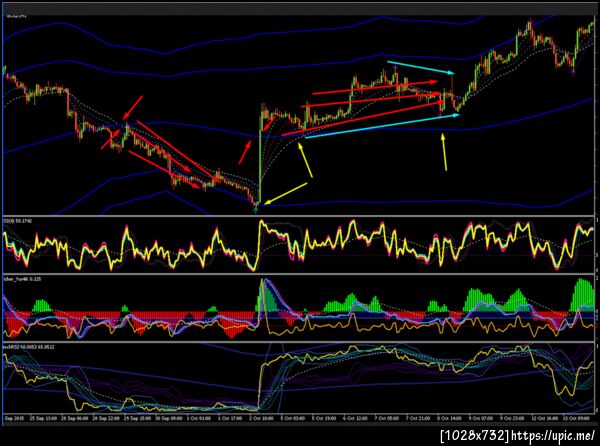
Task: Click the 5 Oct 19:00 time axis label
Action: click(x=324, y=418)
